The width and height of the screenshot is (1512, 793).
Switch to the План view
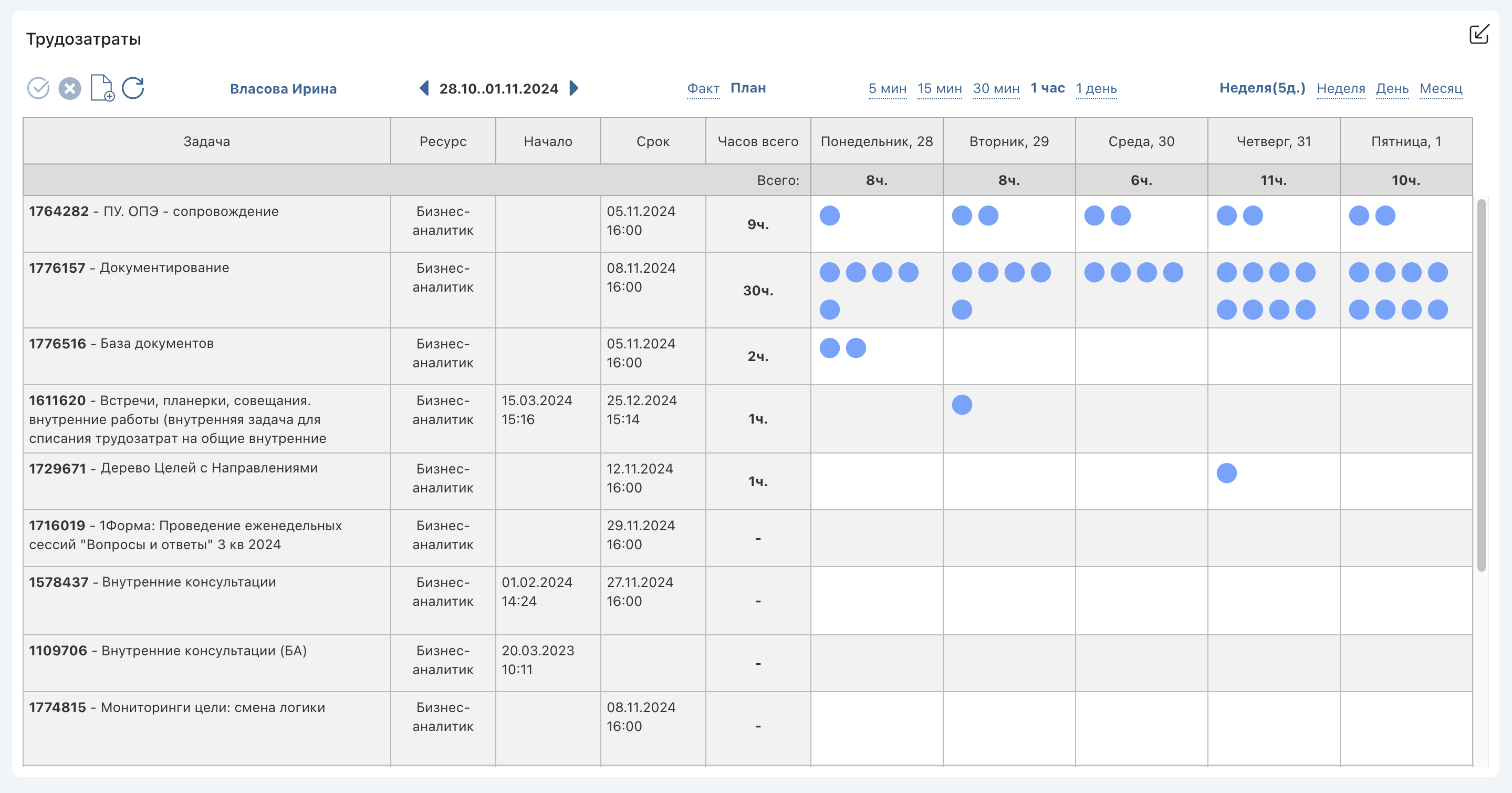coord(748,88)
